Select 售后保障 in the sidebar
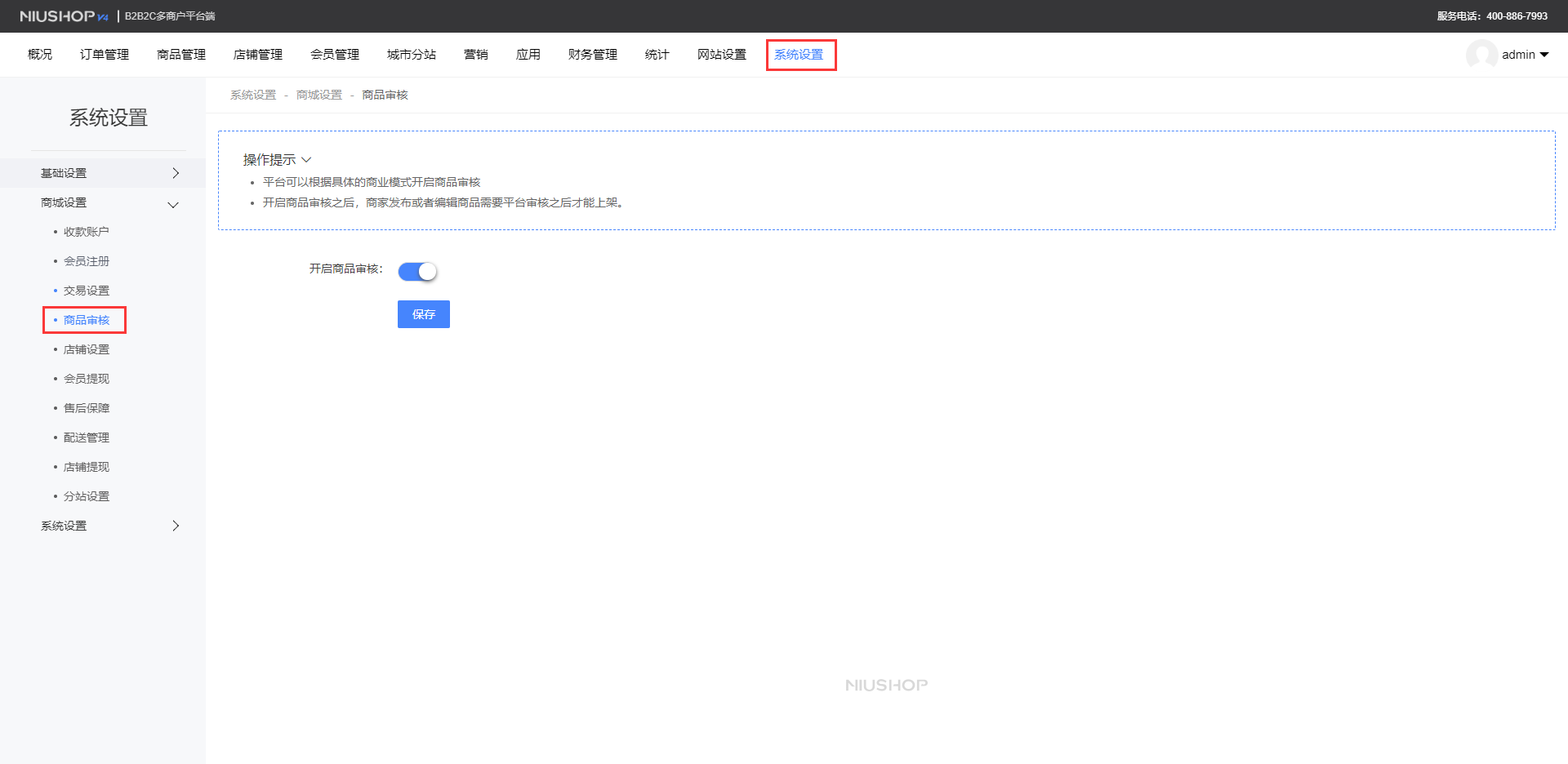This screenshot has width=1568, height=764. pos(87,408)
